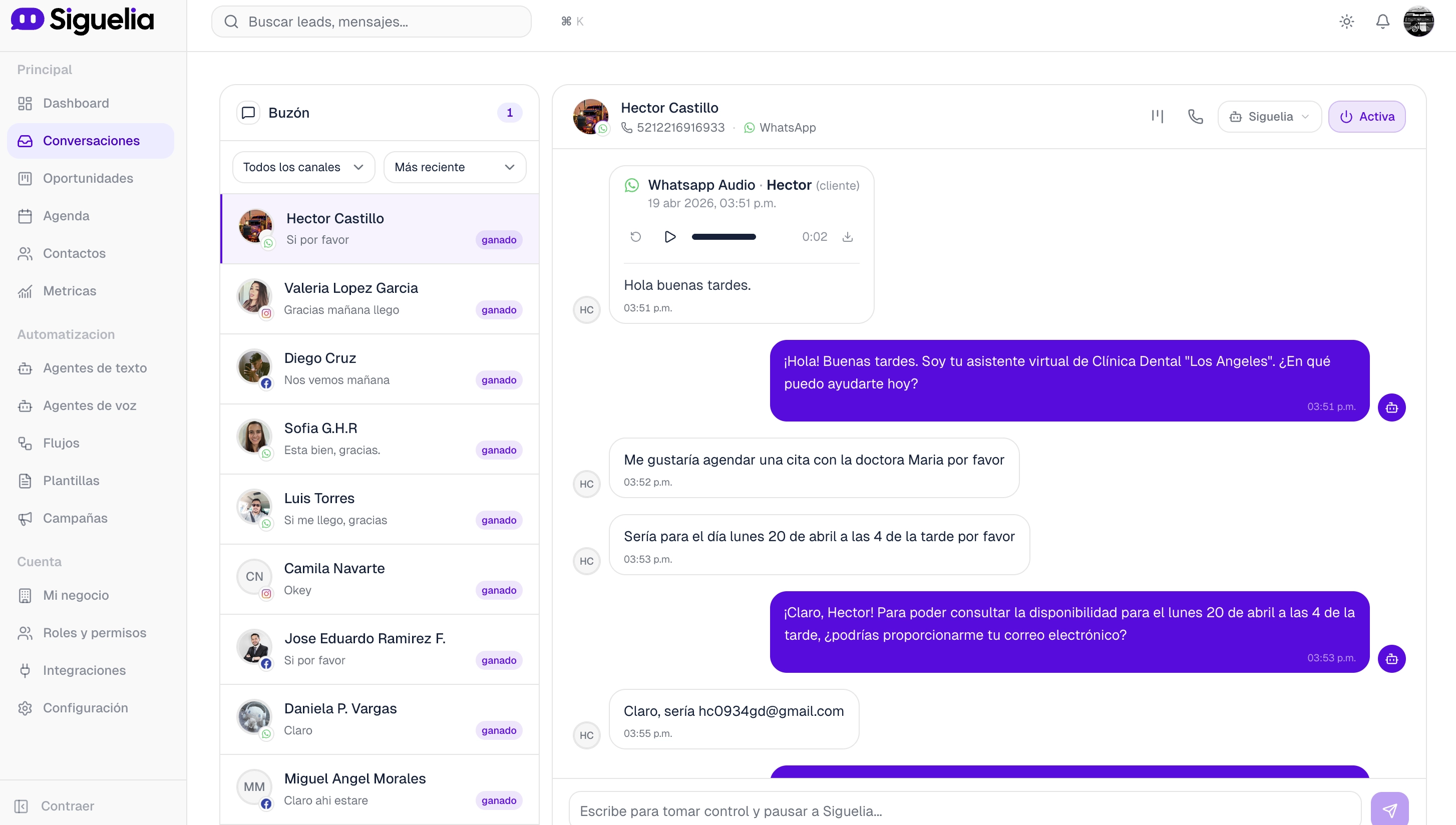Select Agentes de voz in sidebar
Viewport: 1456px width, 825px height.
pos(89,405)
